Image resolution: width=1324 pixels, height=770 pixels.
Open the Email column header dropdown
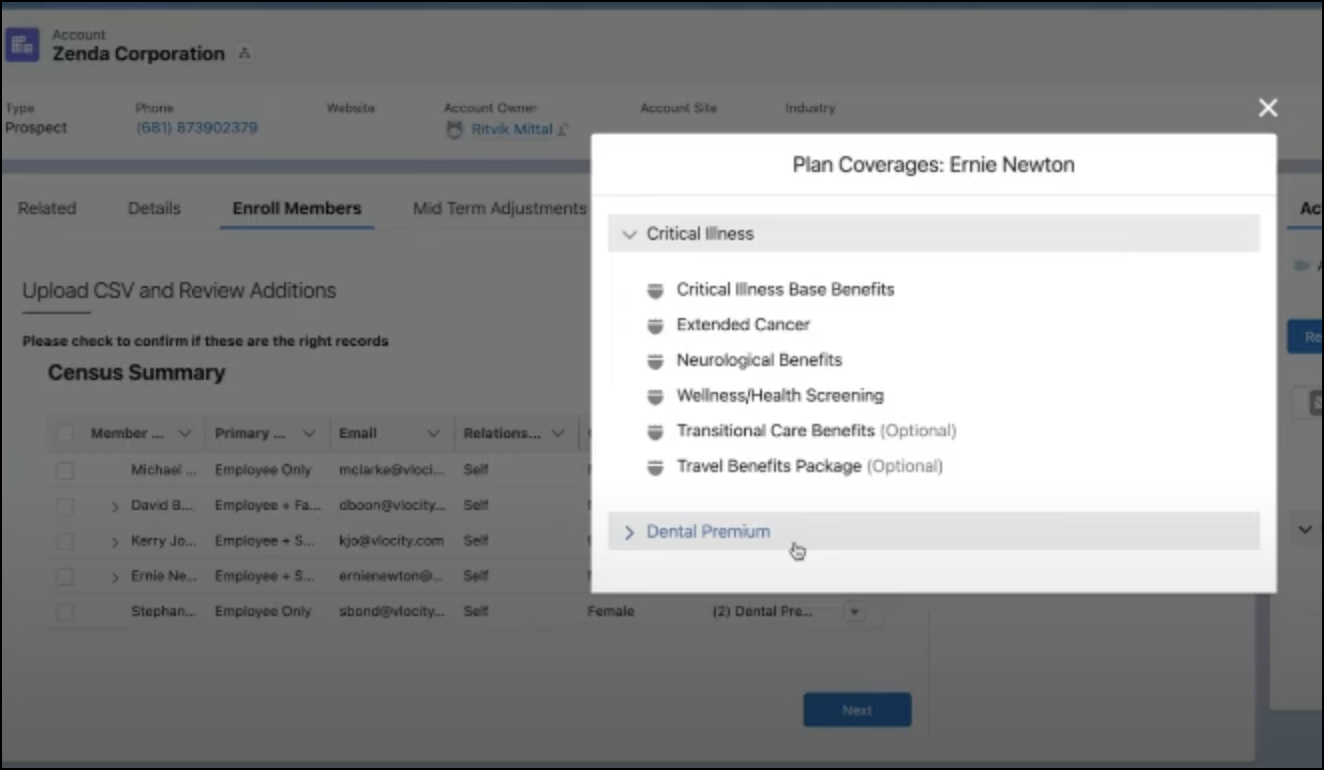click(x=433, y=434)
